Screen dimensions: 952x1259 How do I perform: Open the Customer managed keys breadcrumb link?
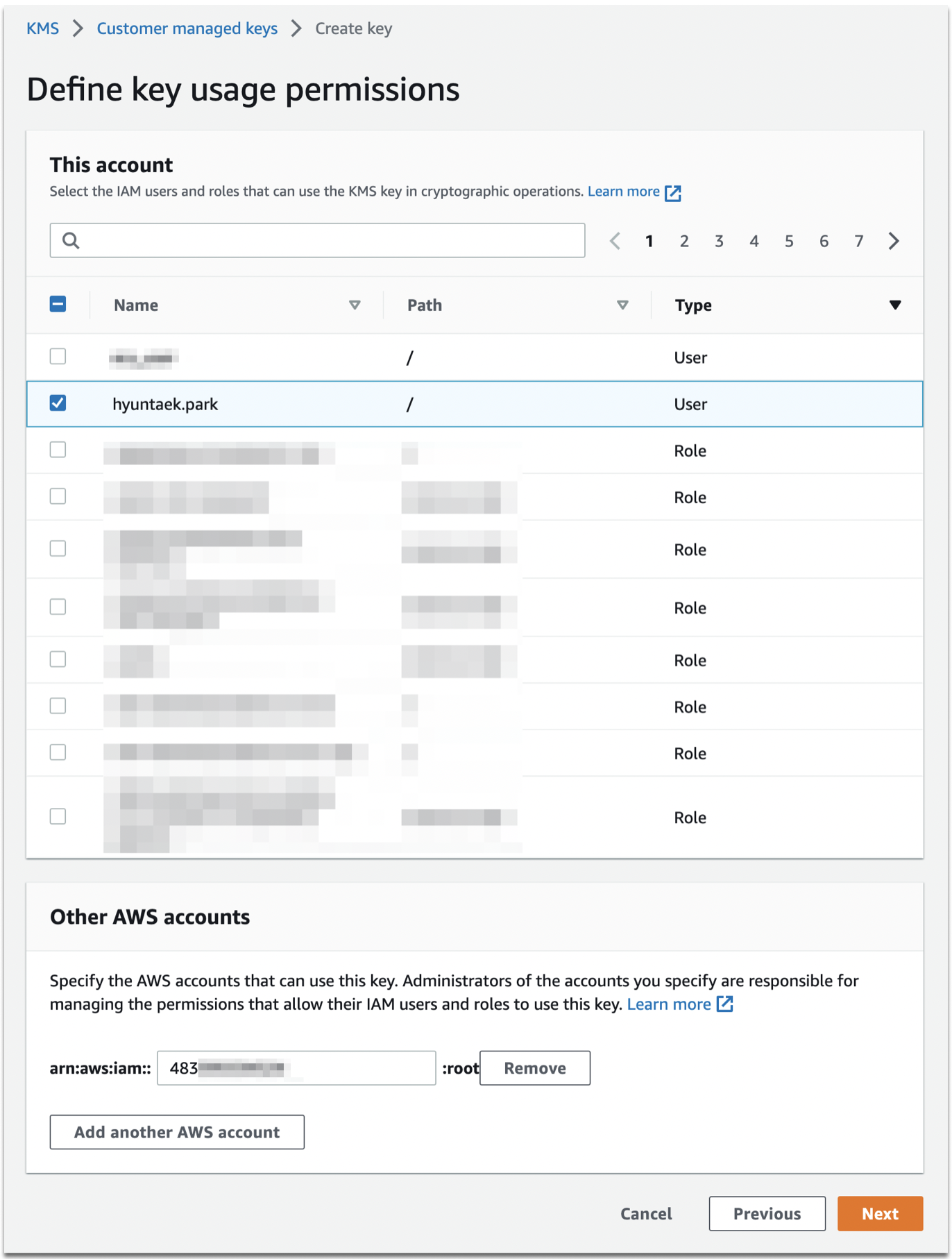[x=186, y=28]
